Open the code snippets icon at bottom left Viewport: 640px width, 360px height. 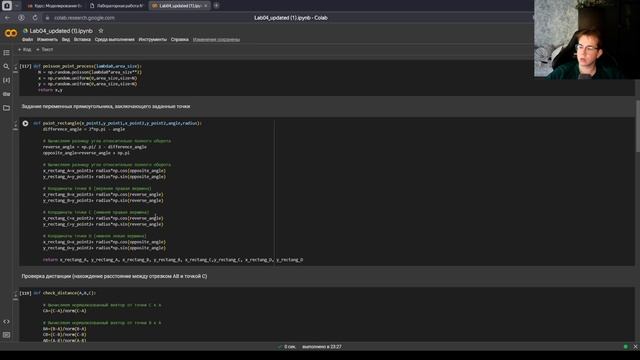click(x=6, y=322)
